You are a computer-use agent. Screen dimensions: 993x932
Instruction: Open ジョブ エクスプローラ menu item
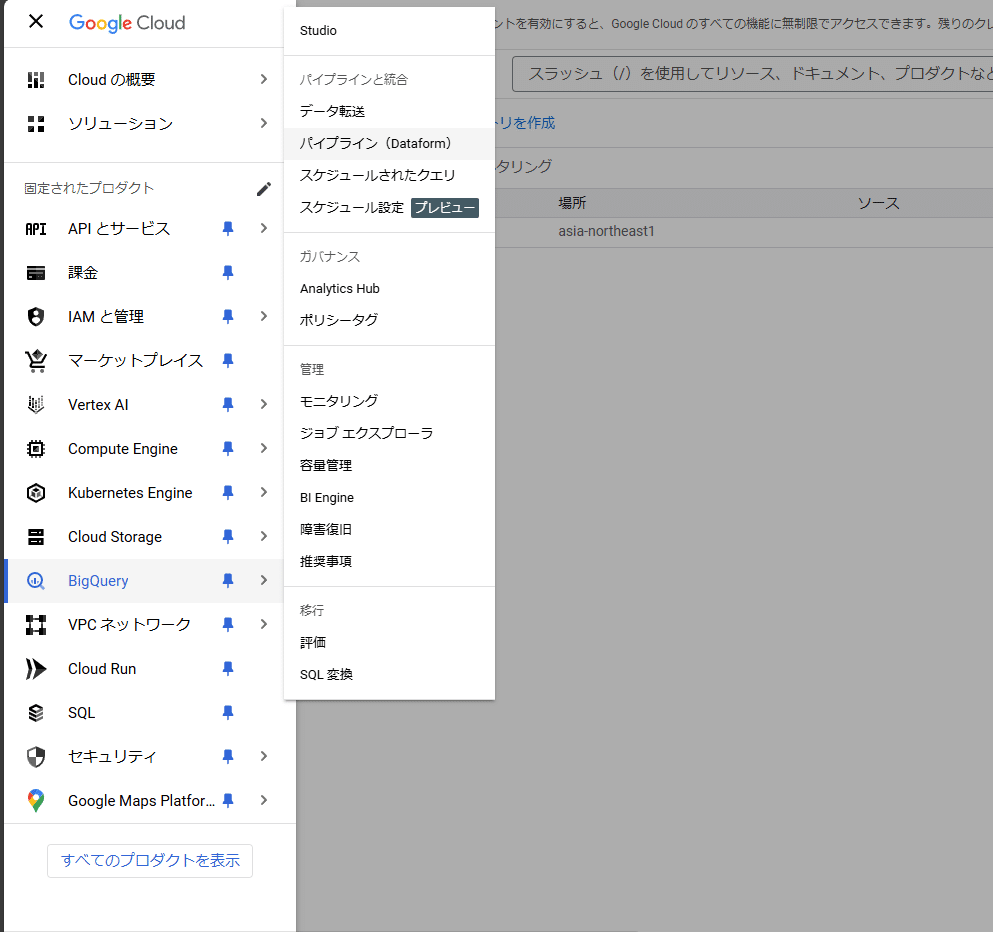point(389,434)
